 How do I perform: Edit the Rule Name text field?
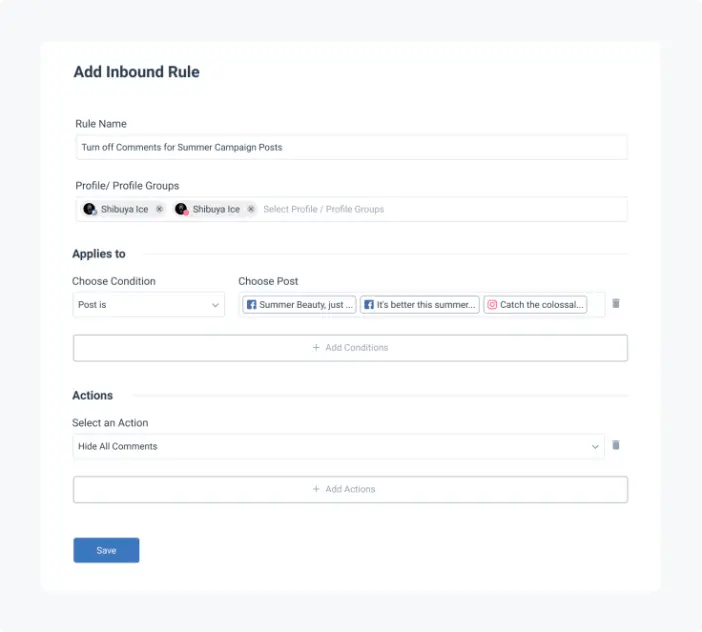coord(351,147)
